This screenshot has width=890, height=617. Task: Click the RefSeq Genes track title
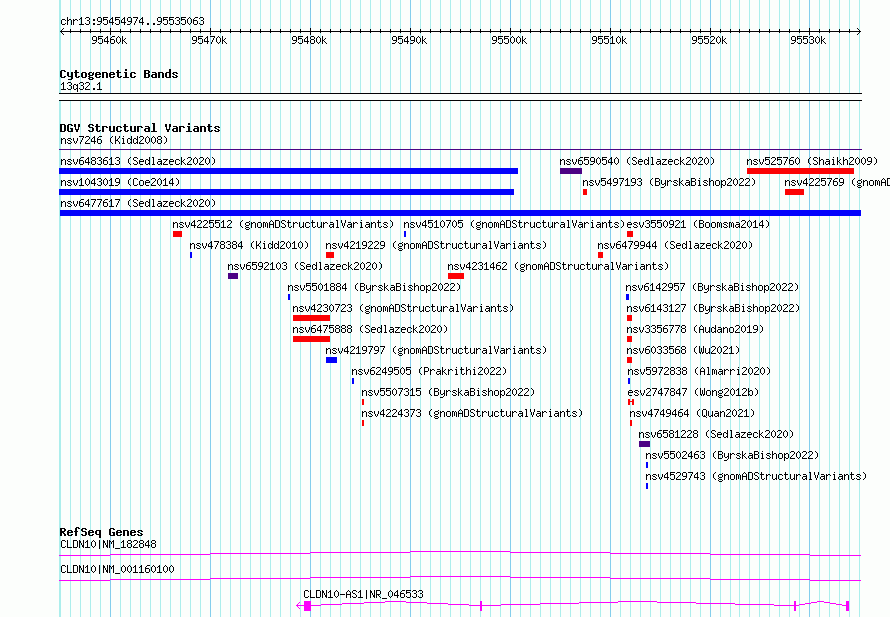[101, 532]
